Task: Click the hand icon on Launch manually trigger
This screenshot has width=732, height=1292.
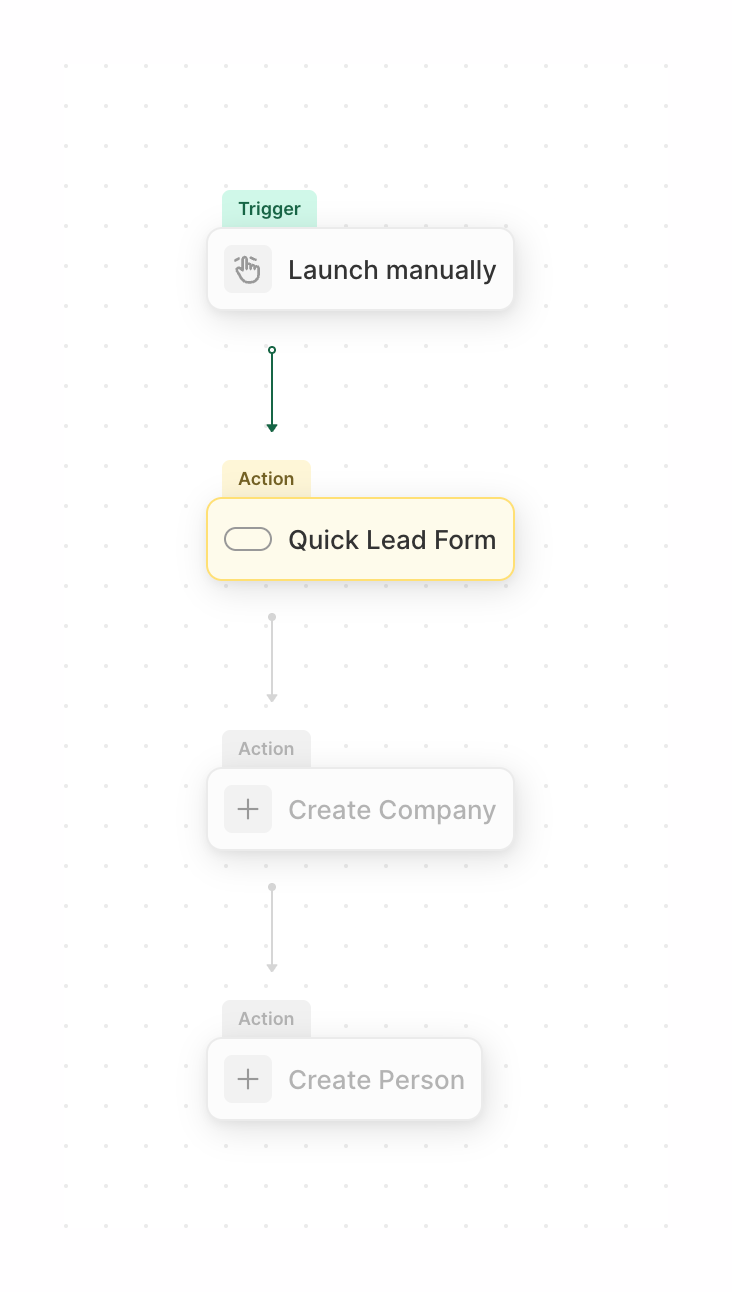Action: click(x=247, y=269)
